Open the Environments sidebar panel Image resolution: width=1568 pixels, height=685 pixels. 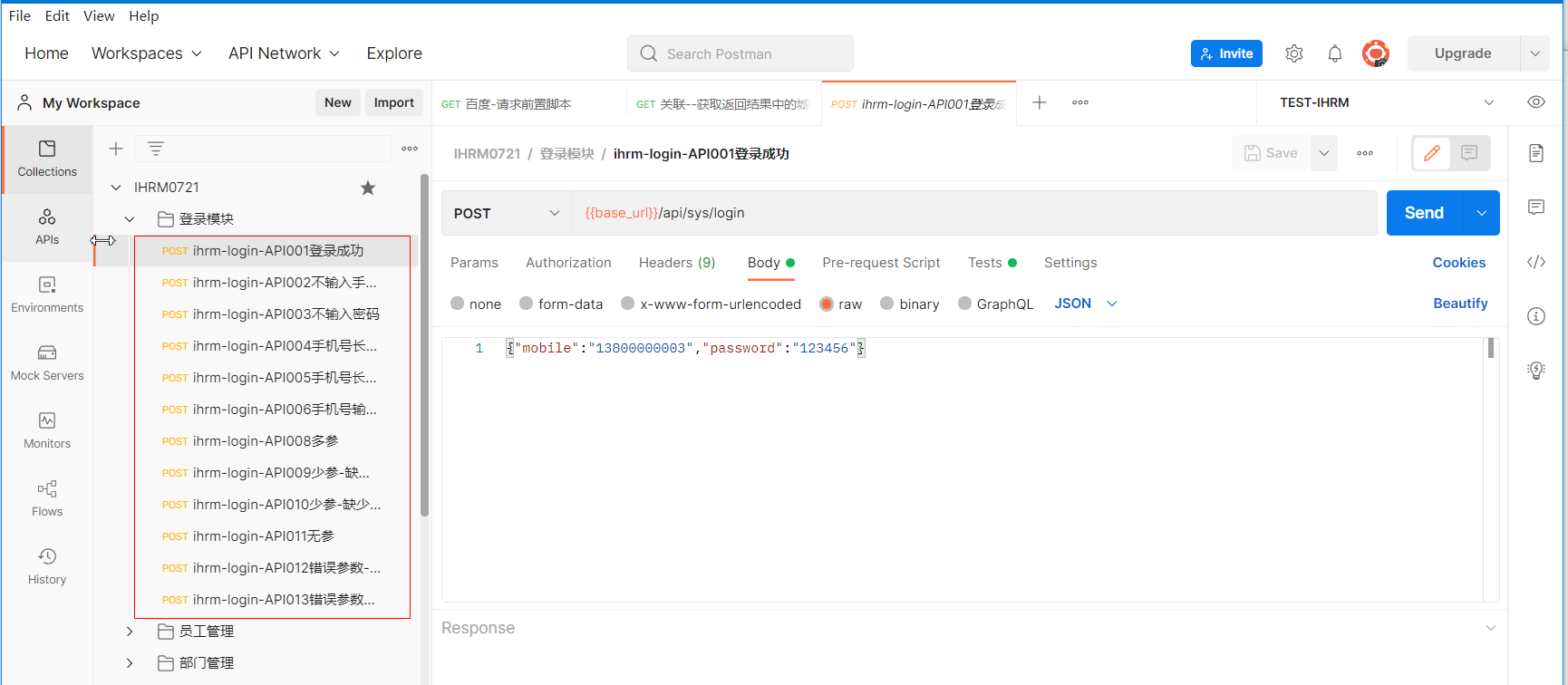[x=47, y=295]
